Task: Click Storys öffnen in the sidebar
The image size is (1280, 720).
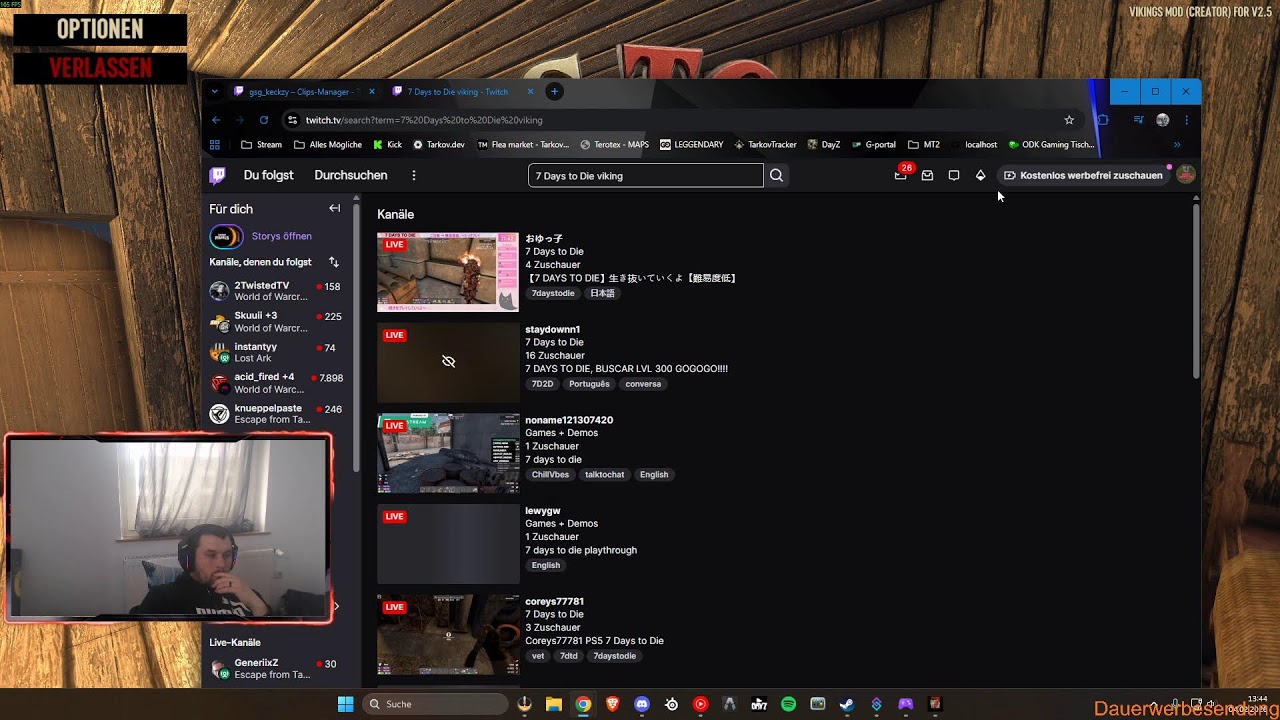Action: click(x=281, y=237)
